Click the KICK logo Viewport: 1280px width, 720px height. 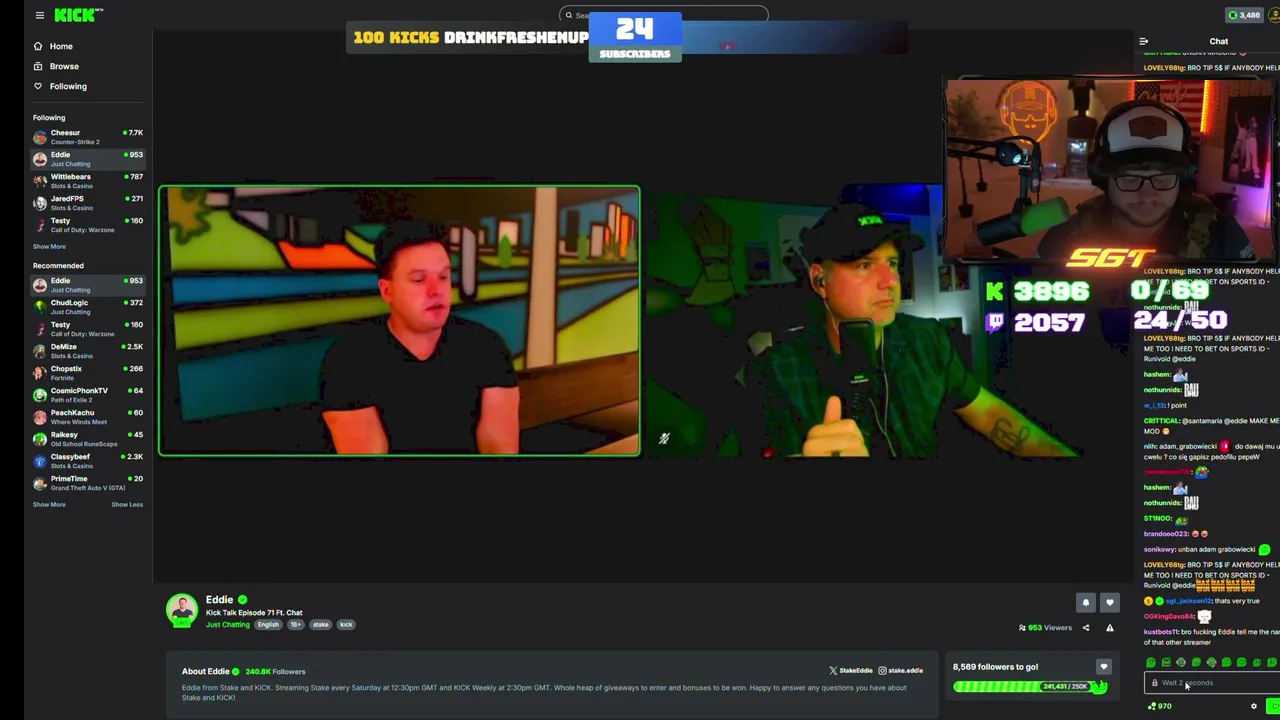(77, 14)
